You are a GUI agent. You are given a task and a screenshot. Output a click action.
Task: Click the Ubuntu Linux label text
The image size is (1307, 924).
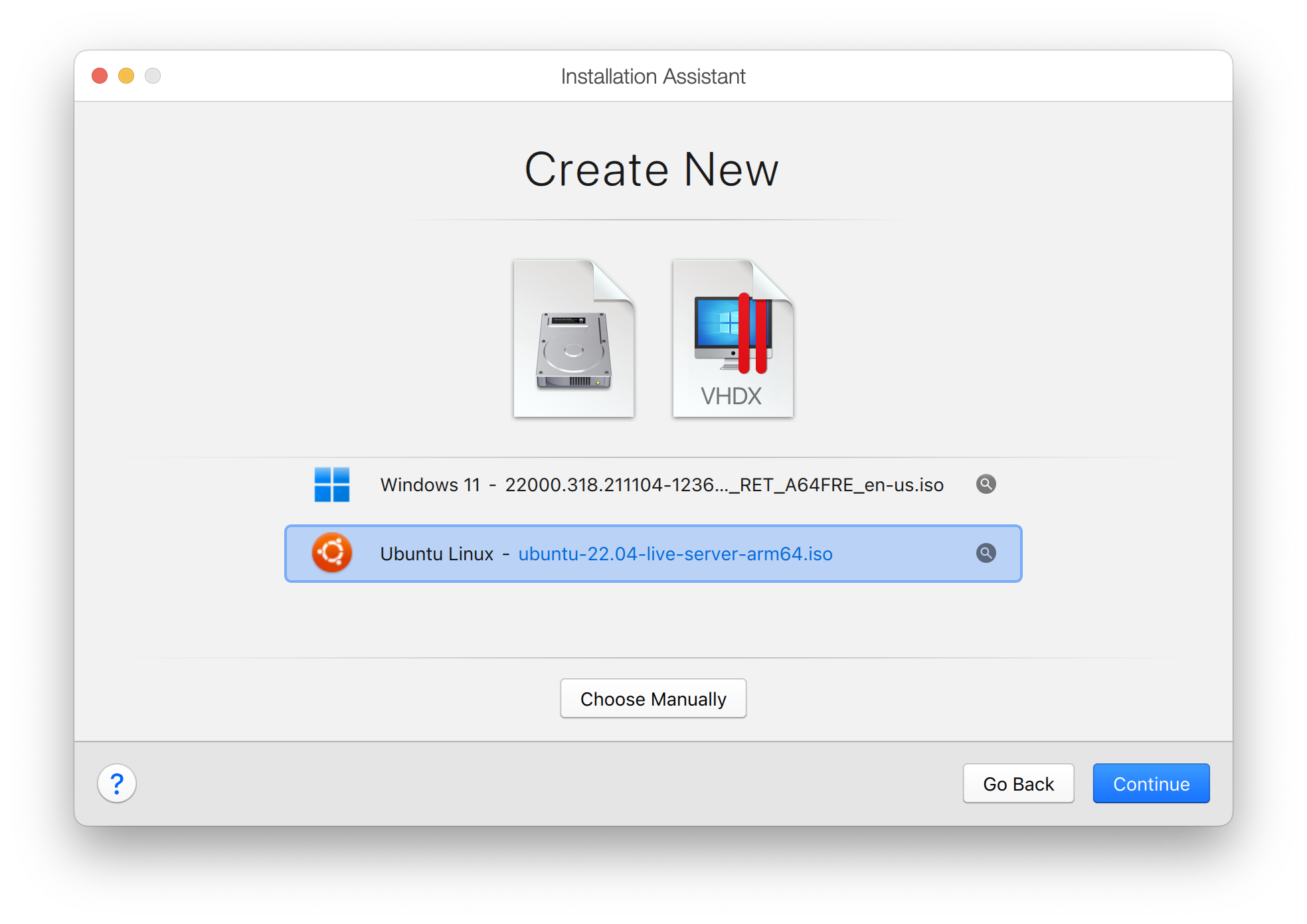point(436,554)
